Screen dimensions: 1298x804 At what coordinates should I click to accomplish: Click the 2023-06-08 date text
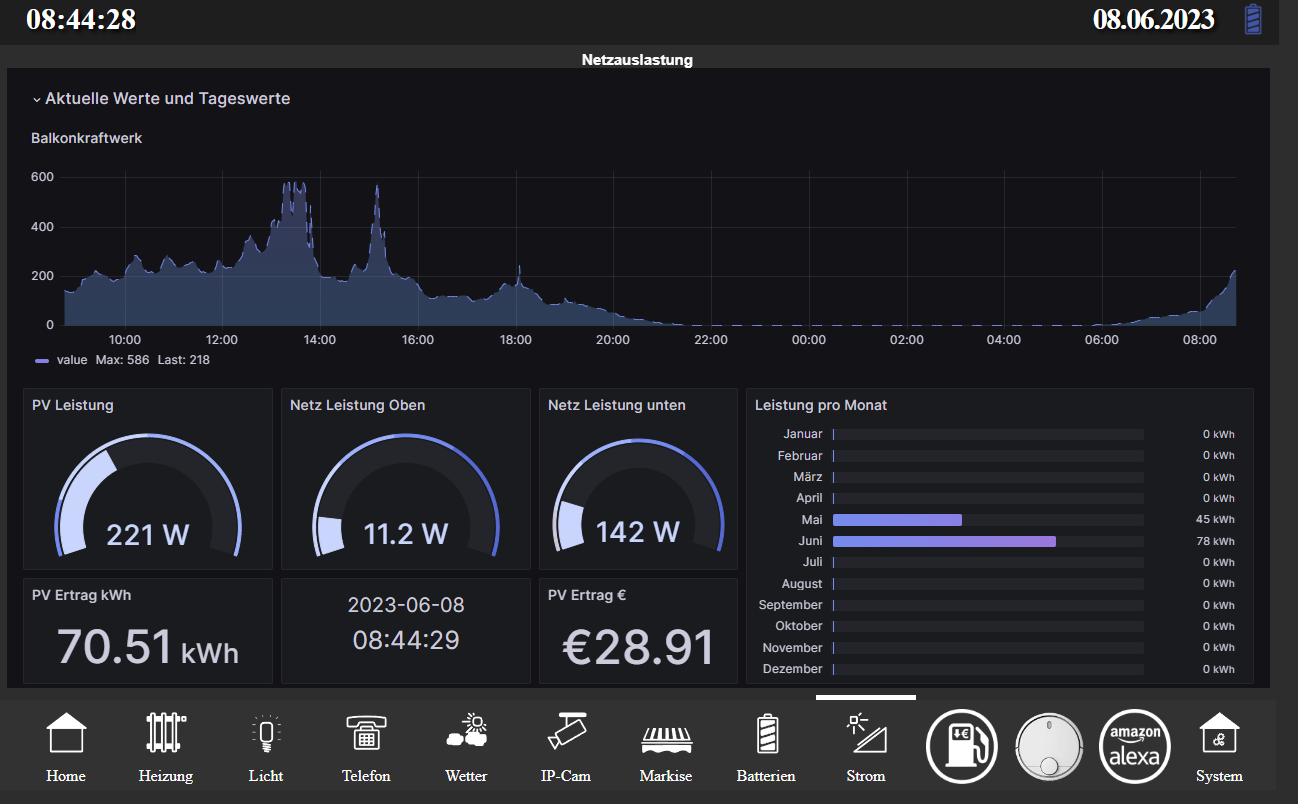[x=406, y=605]
